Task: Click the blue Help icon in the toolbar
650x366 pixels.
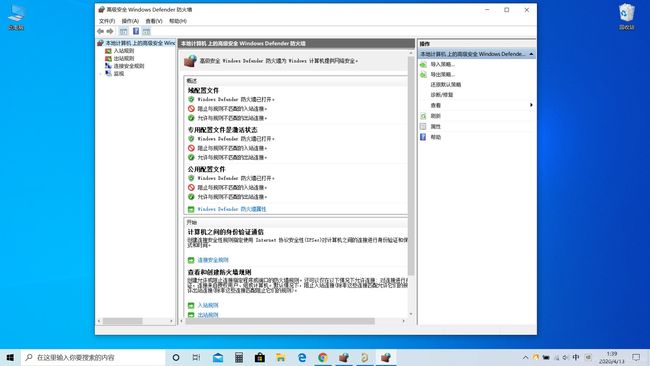Action: 136,32
